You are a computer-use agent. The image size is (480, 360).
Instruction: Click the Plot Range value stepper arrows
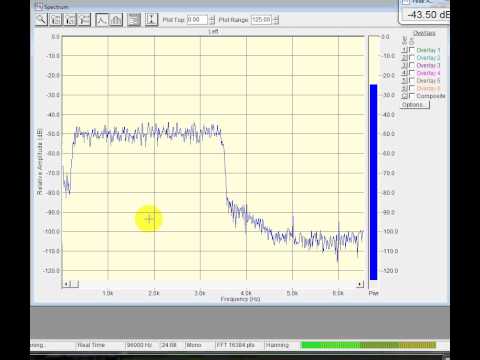point(276,20)
